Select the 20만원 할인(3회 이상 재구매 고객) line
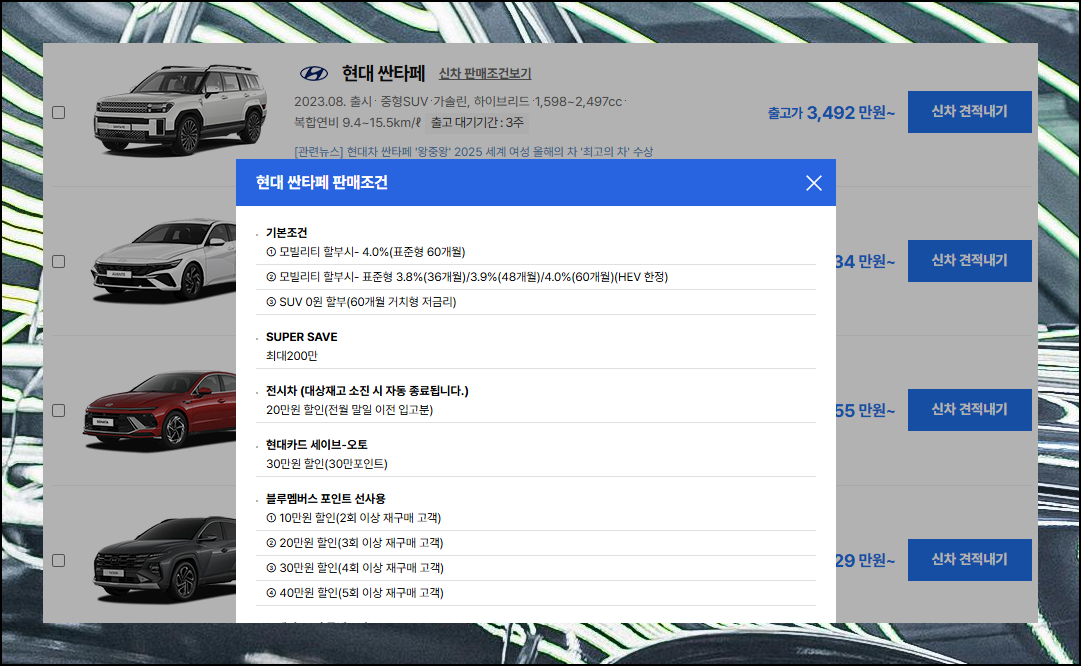The image size is (1081, 666). coord(355,543)
